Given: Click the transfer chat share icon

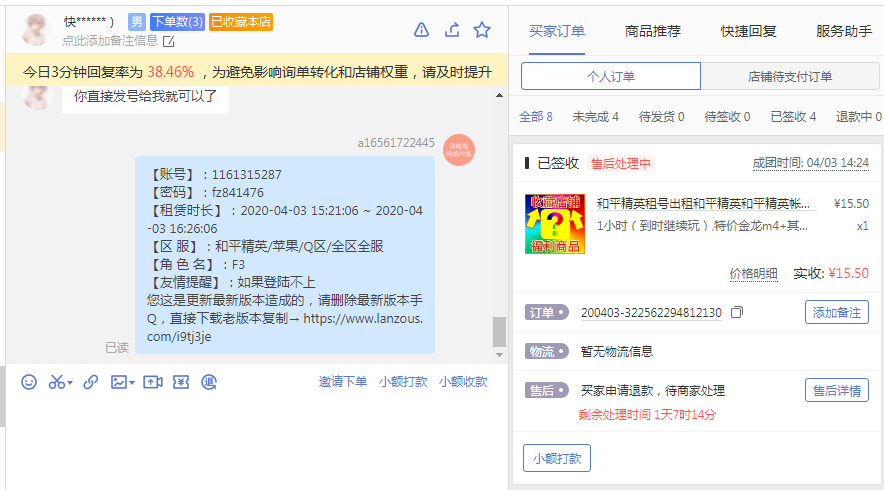Looking at the screenshot, I should coord(452,30).
